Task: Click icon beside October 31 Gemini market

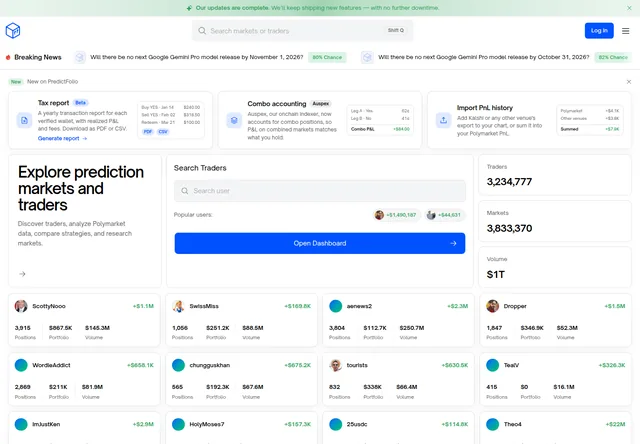Action: pos(367,57)
